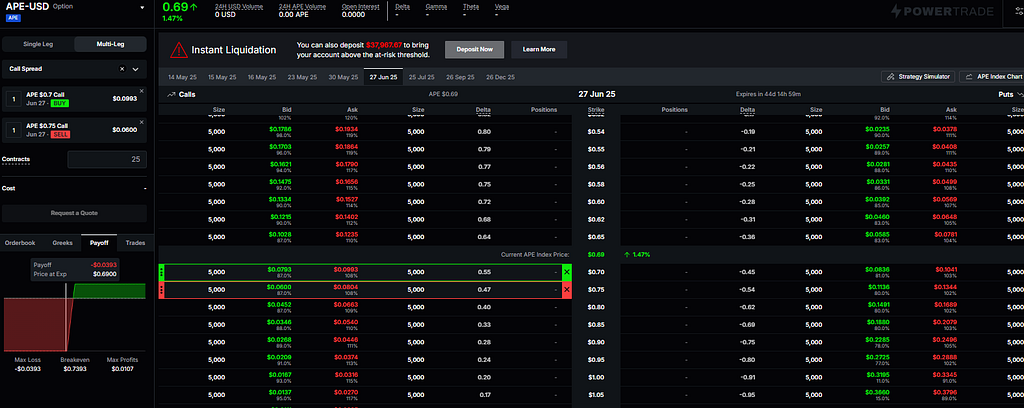This screenshot has width=1024, height=408.
Task: Click the Puts trend-down icon
Action: [1019, 95]
